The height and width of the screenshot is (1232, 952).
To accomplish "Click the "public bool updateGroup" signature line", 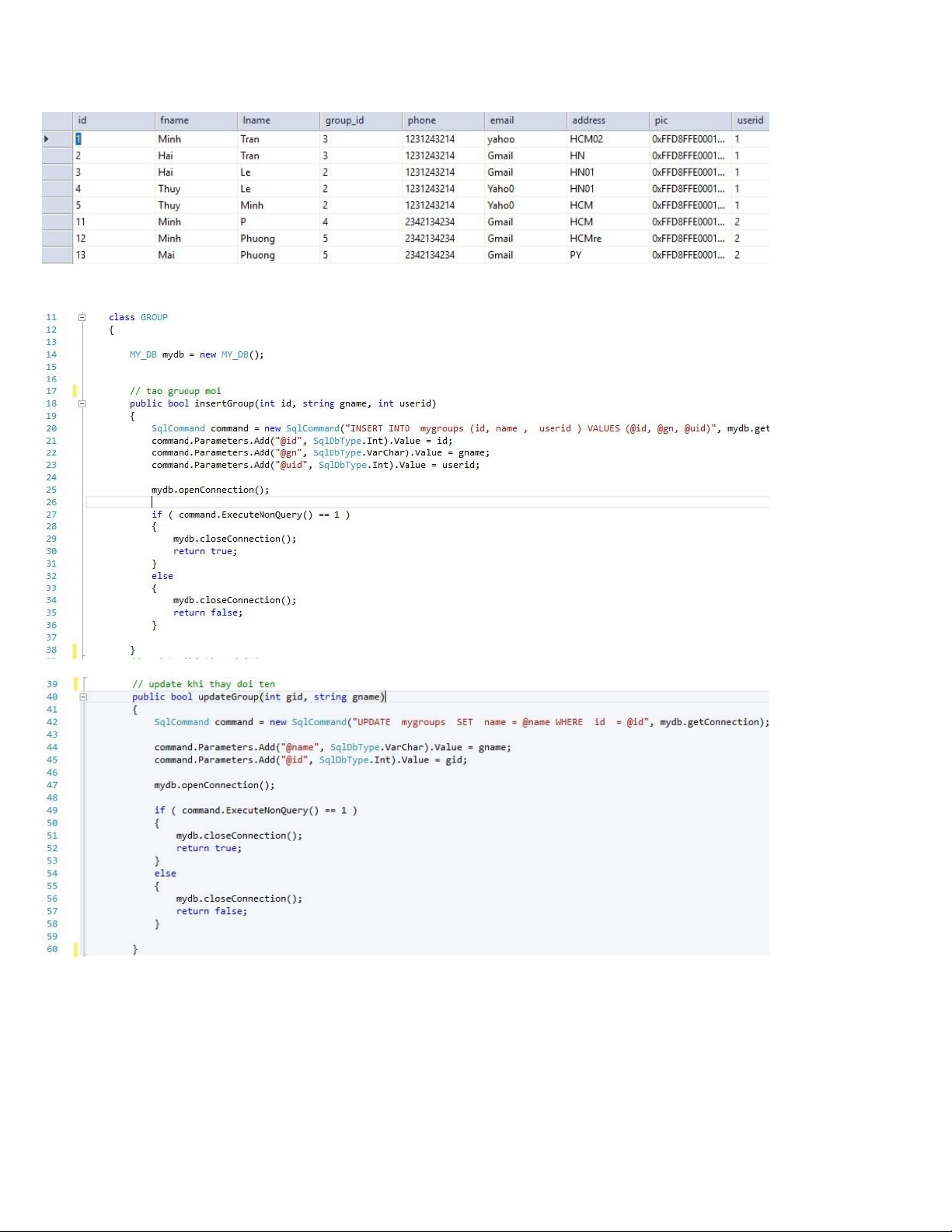I will [x=260, y=697].
